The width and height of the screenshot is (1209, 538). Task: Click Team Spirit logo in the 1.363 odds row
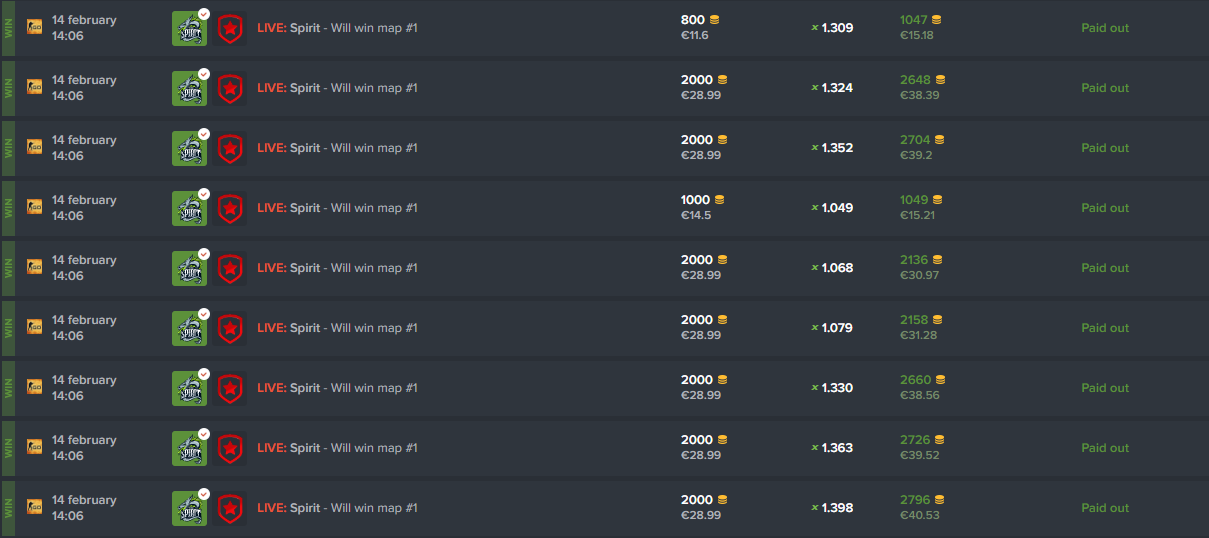pos(188,448)
